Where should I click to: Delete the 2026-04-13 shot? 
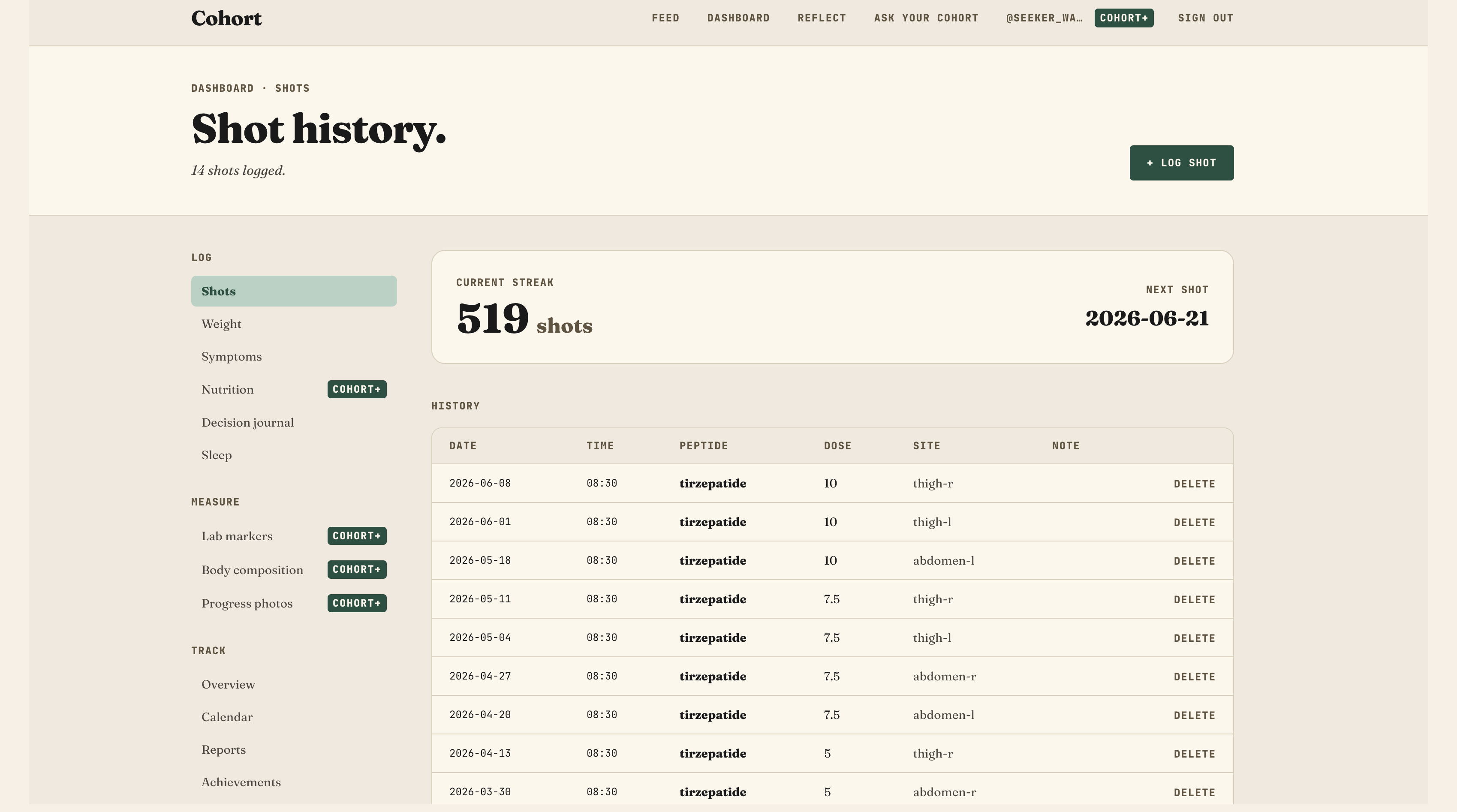1195,754
